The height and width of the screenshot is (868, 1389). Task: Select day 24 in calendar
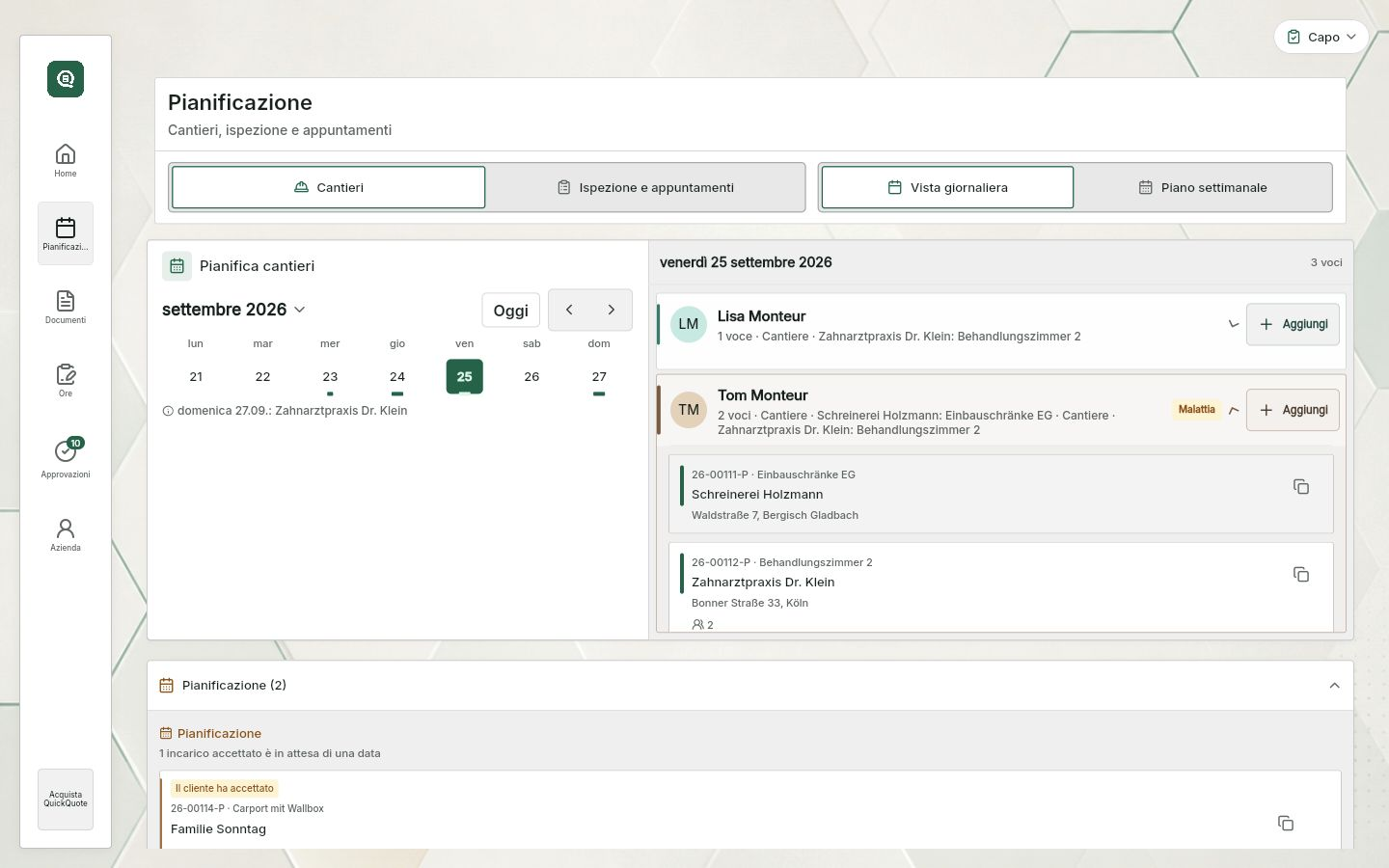tap(397, 377)
